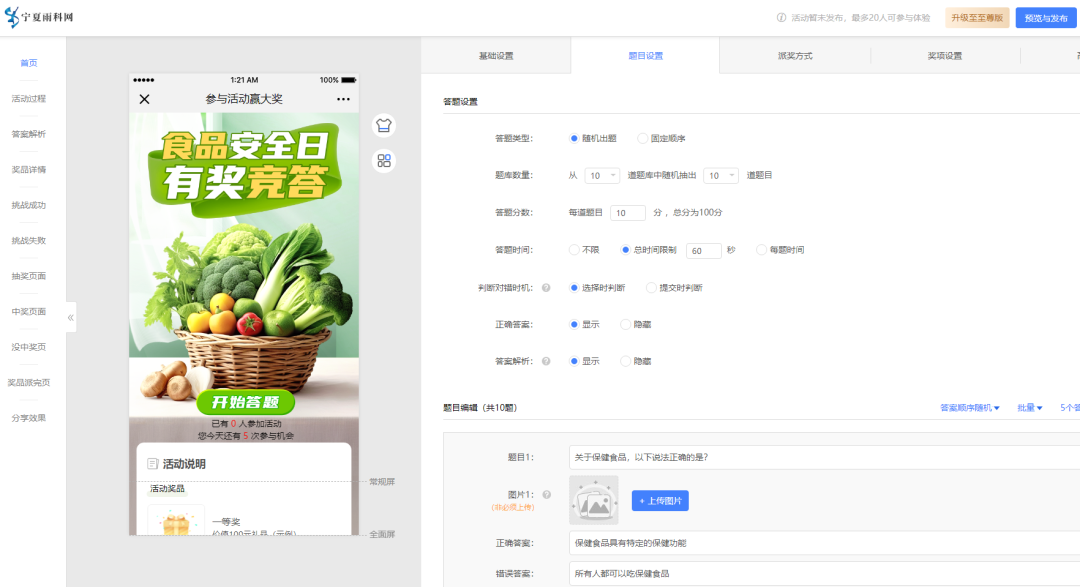Screen dimensions: 1080x587
Task: Click the 答题设置 section heading
Action: pos(460,102)
